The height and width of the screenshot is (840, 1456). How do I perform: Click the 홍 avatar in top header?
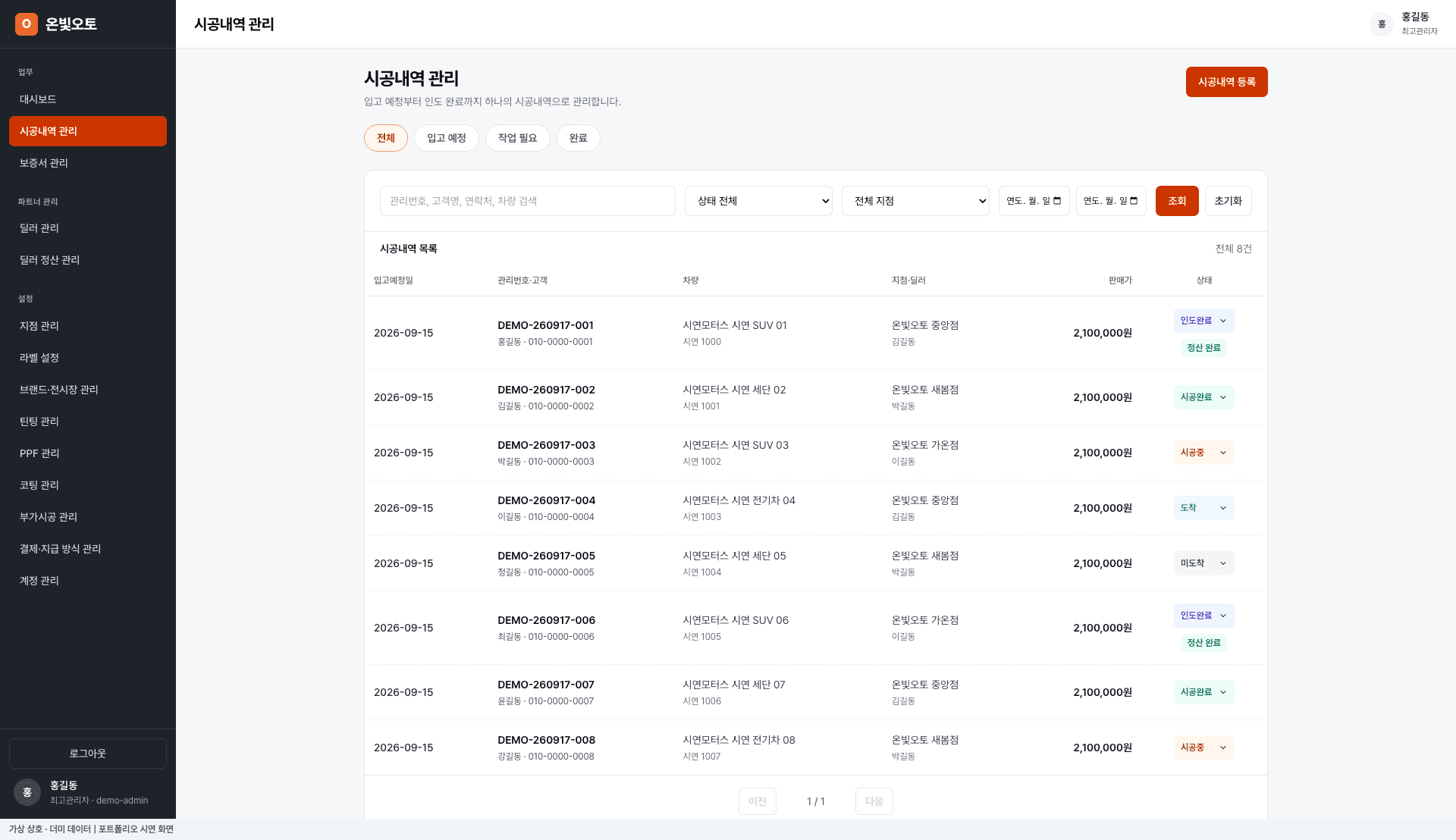[x=1382, y=24]
